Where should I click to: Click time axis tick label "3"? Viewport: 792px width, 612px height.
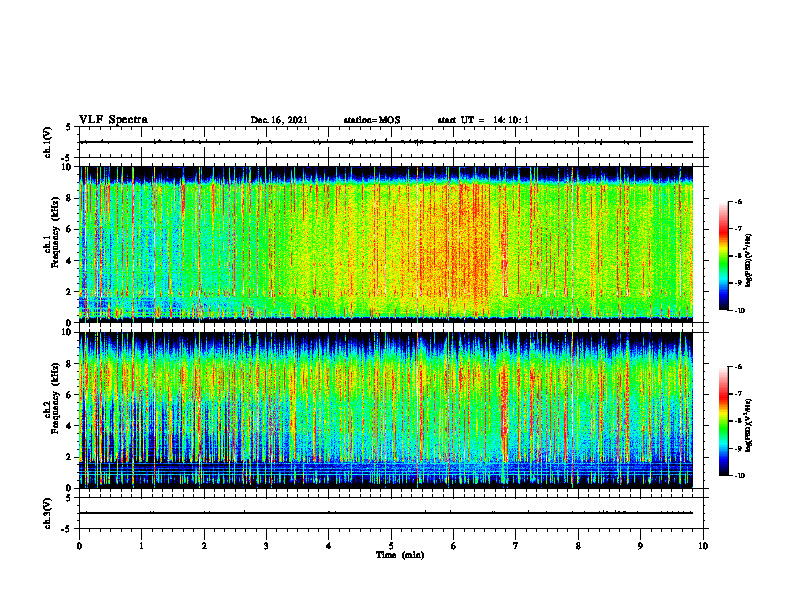(x=266, y=546)
